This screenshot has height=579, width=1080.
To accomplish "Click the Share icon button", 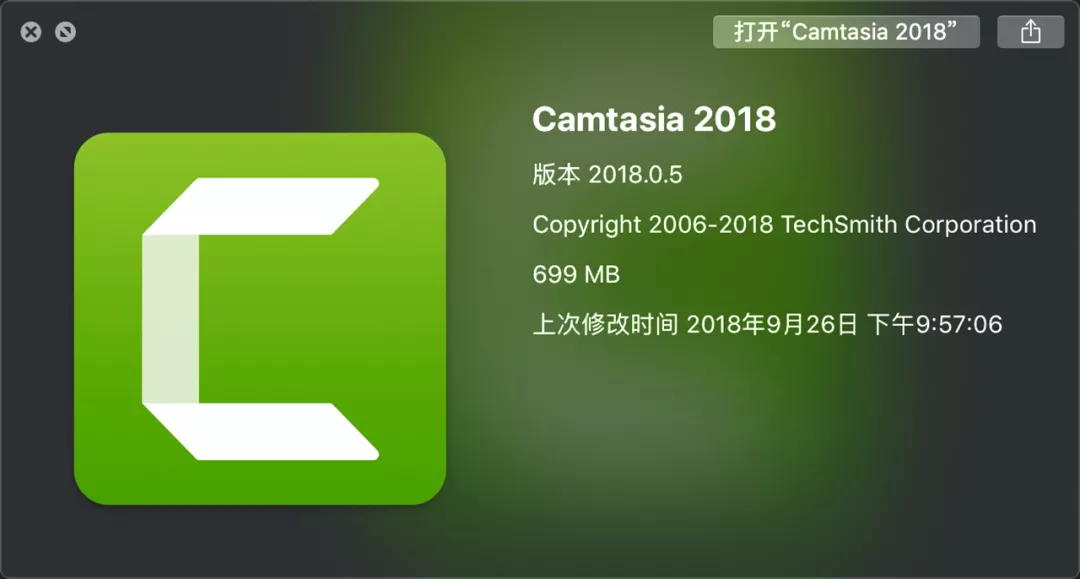I will pos(1030,32).
